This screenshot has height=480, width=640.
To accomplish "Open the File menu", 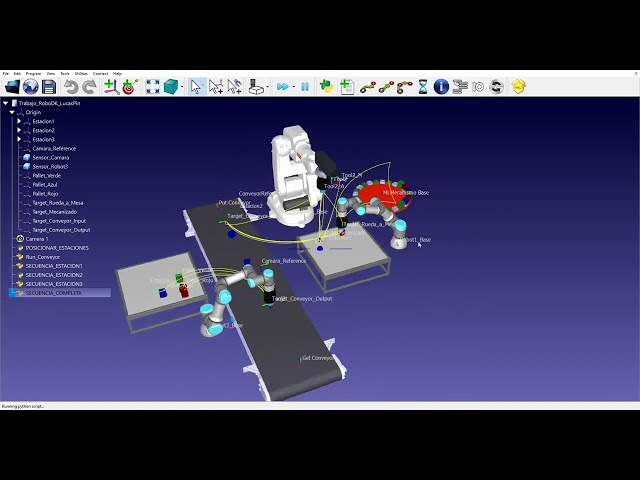I will (6, 73).
